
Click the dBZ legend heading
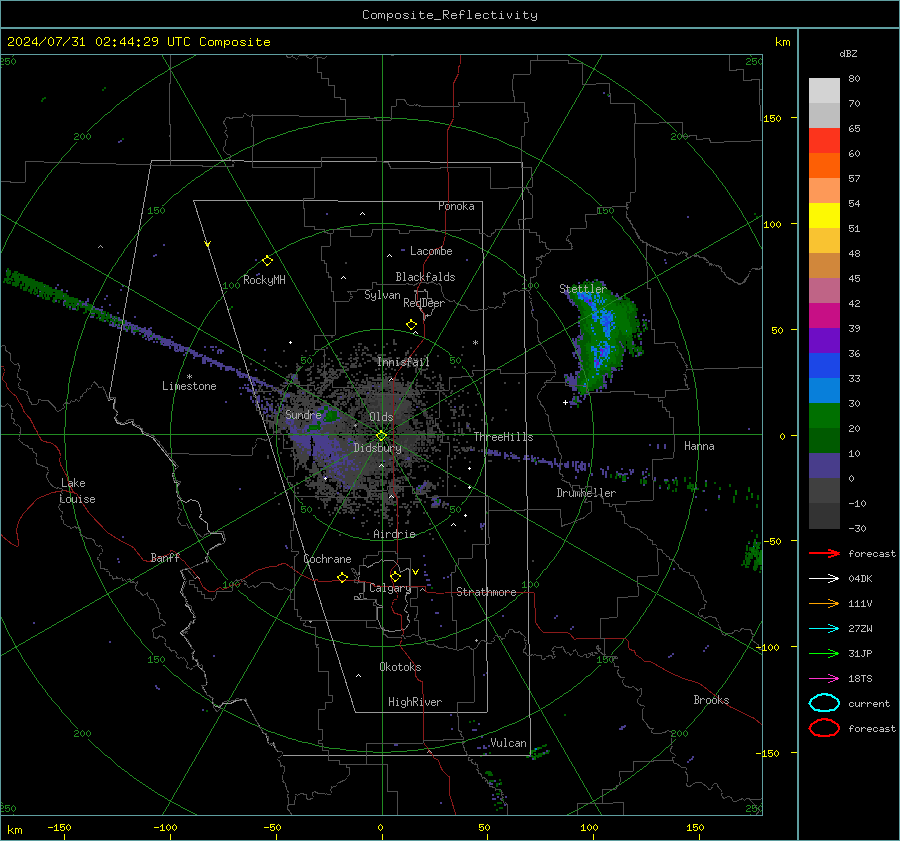[x=848, y=53]
